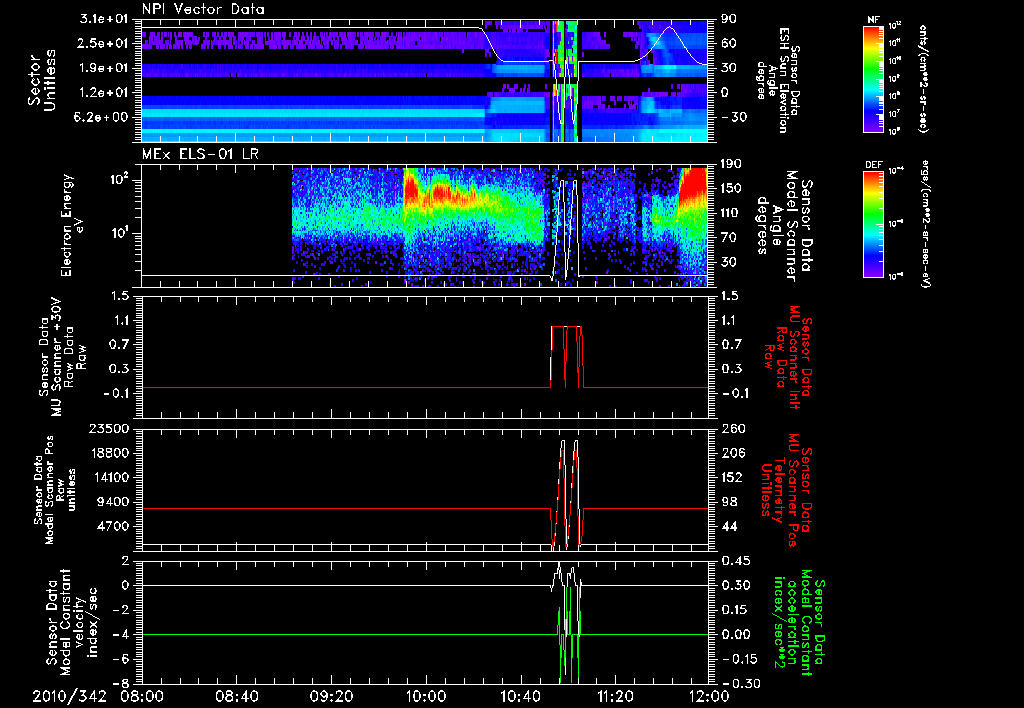Screen dimensions: 1024x708
Task: Click the '1.9e+01' sector tick label
Action: 106,68
